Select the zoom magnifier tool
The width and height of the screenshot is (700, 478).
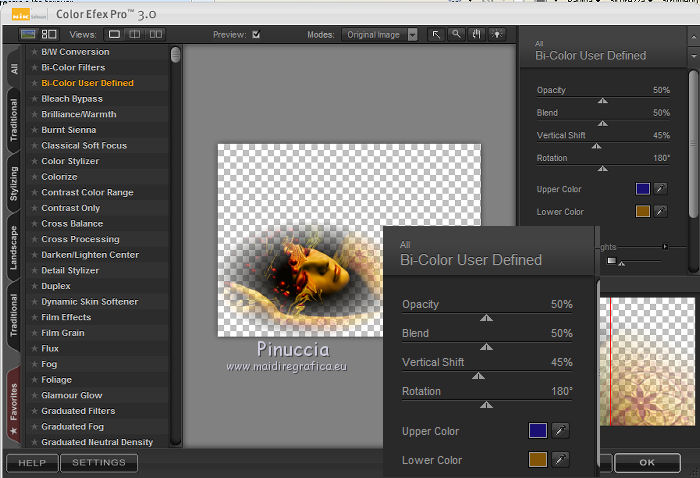click(x=456, y=34)
